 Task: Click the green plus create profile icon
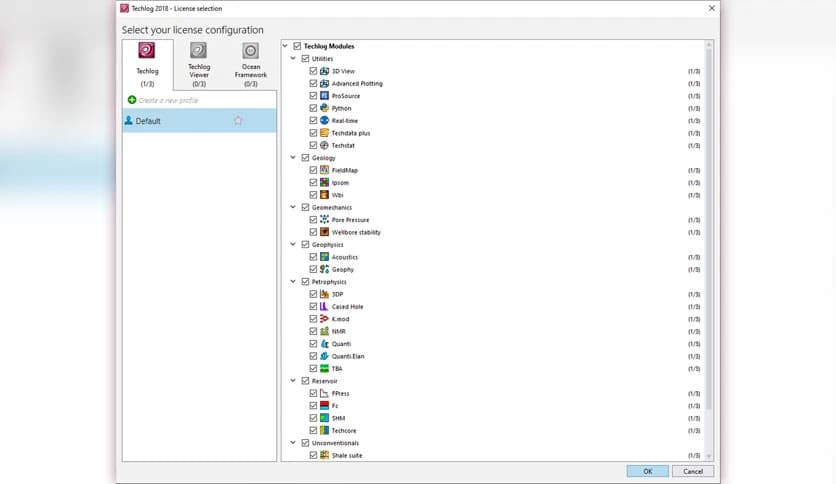tap(132, 100)
